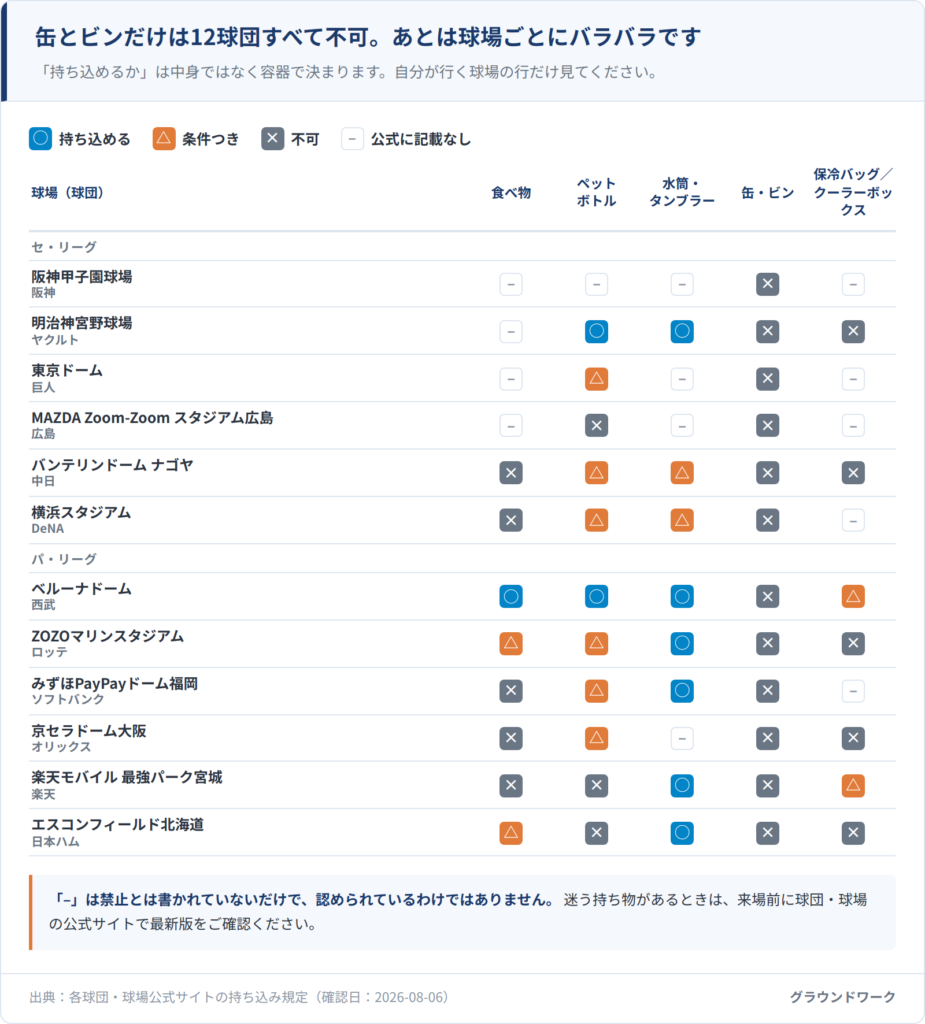This screenshot has width=925, height=1024.
Task: Click 楽天モバイル 保冷バッグ triangle icon
Action: 853,786
